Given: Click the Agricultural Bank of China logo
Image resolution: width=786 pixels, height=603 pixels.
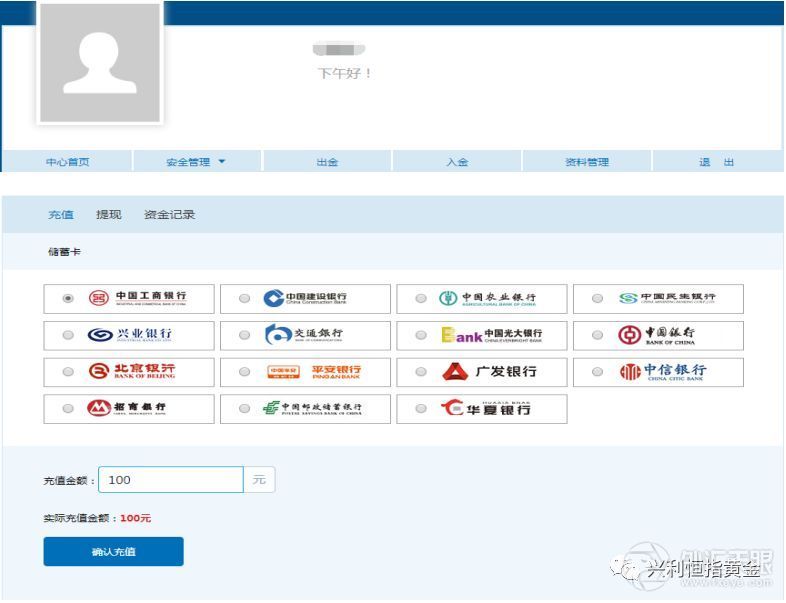Looking at the screenshot, I should coord(487,298).
